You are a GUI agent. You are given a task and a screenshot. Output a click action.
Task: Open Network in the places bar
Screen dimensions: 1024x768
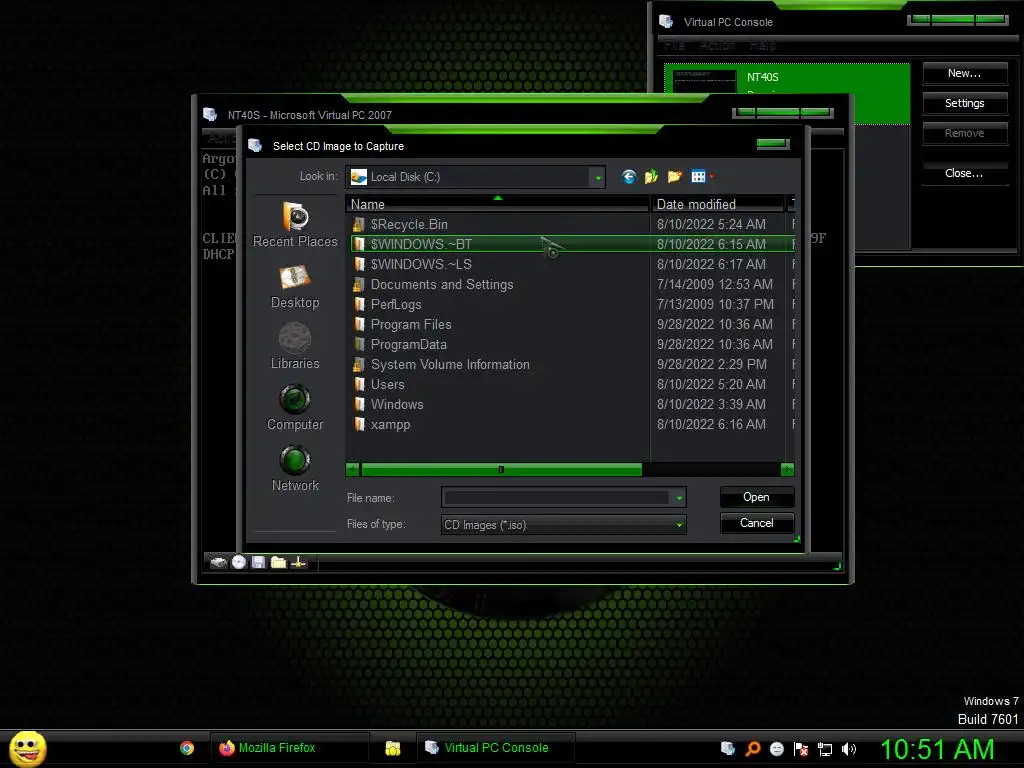point(295,469)
